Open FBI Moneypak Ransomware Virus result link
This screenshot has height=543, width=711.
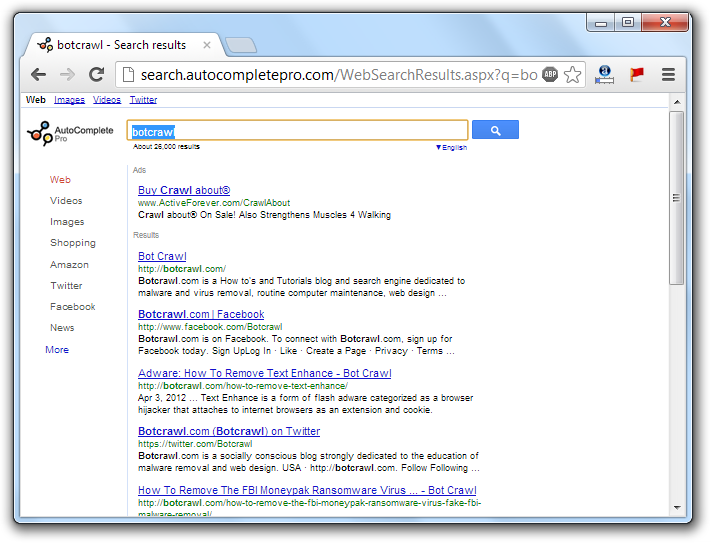307,490
